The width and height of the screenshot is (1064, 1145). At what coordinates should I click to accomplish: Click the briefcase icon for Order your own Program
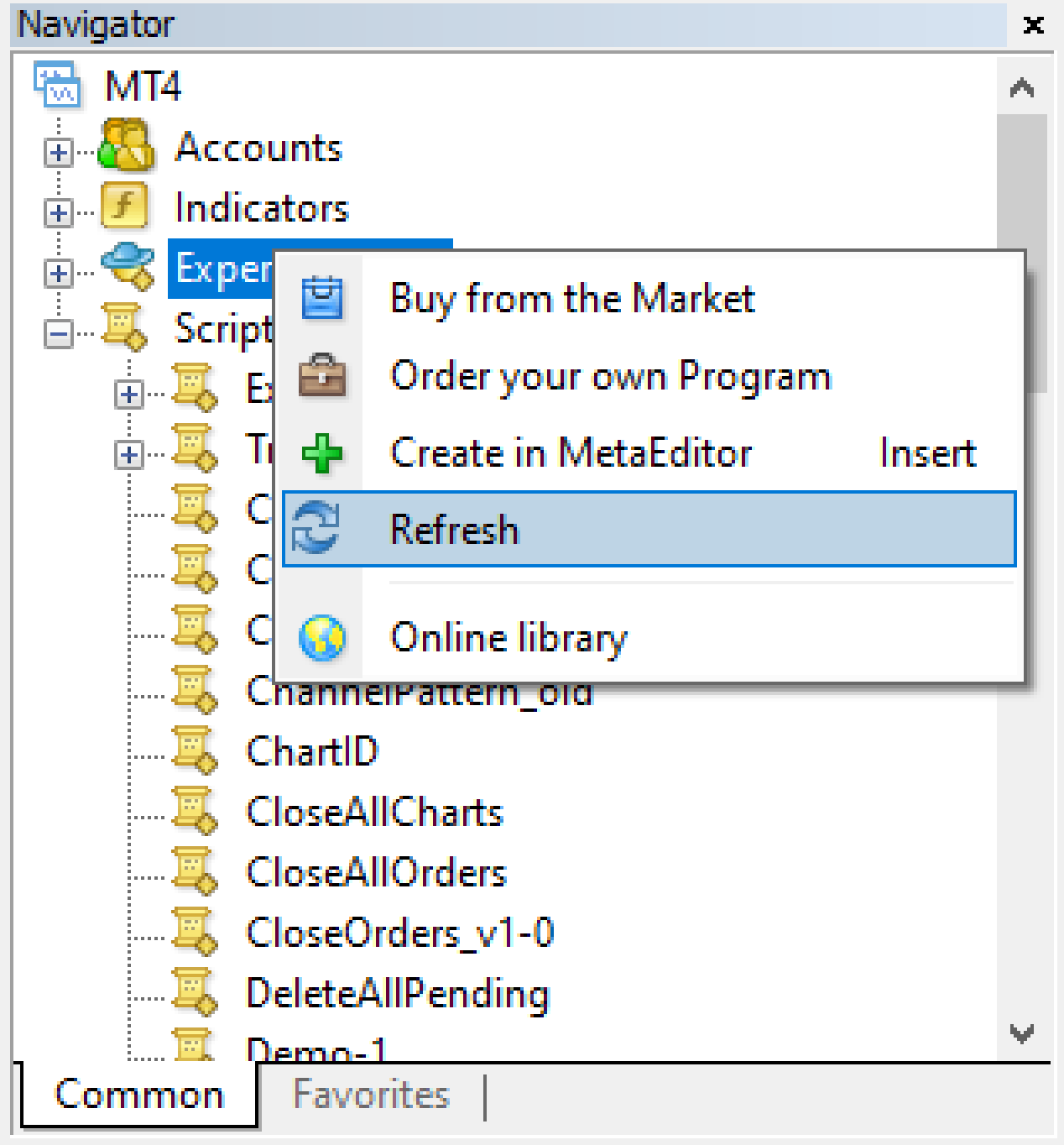321,376
